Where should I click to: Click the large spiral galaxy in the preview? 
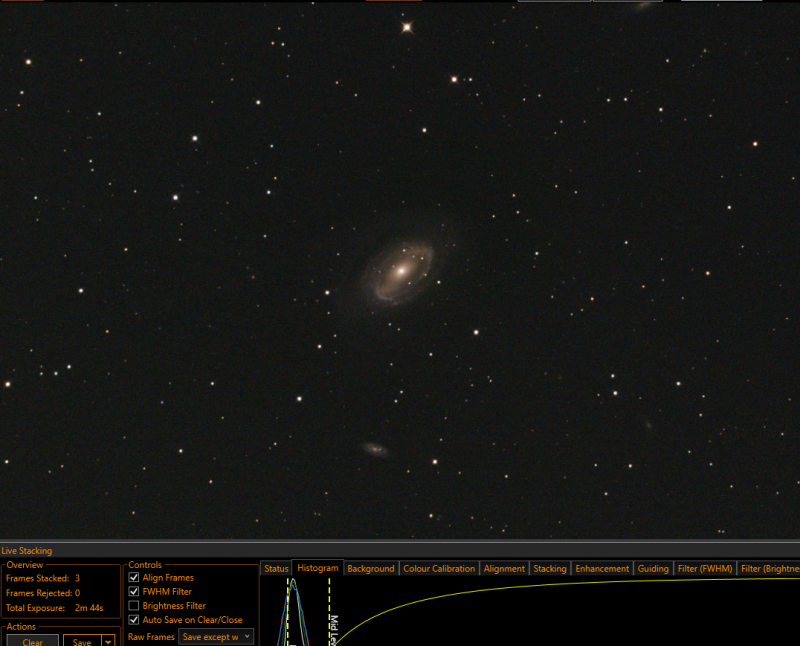[x=399, y=271]
